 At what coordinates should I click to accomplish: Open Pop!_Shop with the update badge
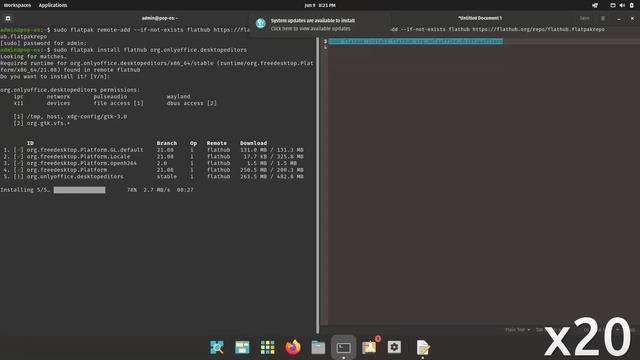(370, 347)
